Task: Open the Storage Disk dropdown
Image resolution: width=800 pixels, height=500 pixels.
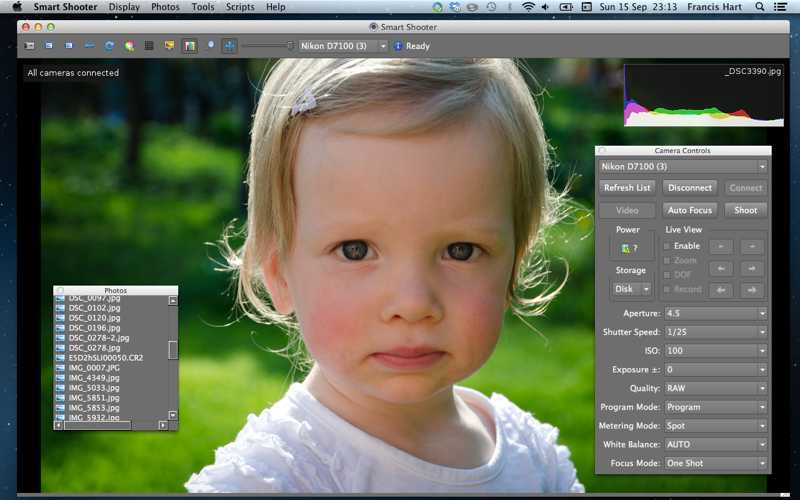Action: [x=631, y=289]
